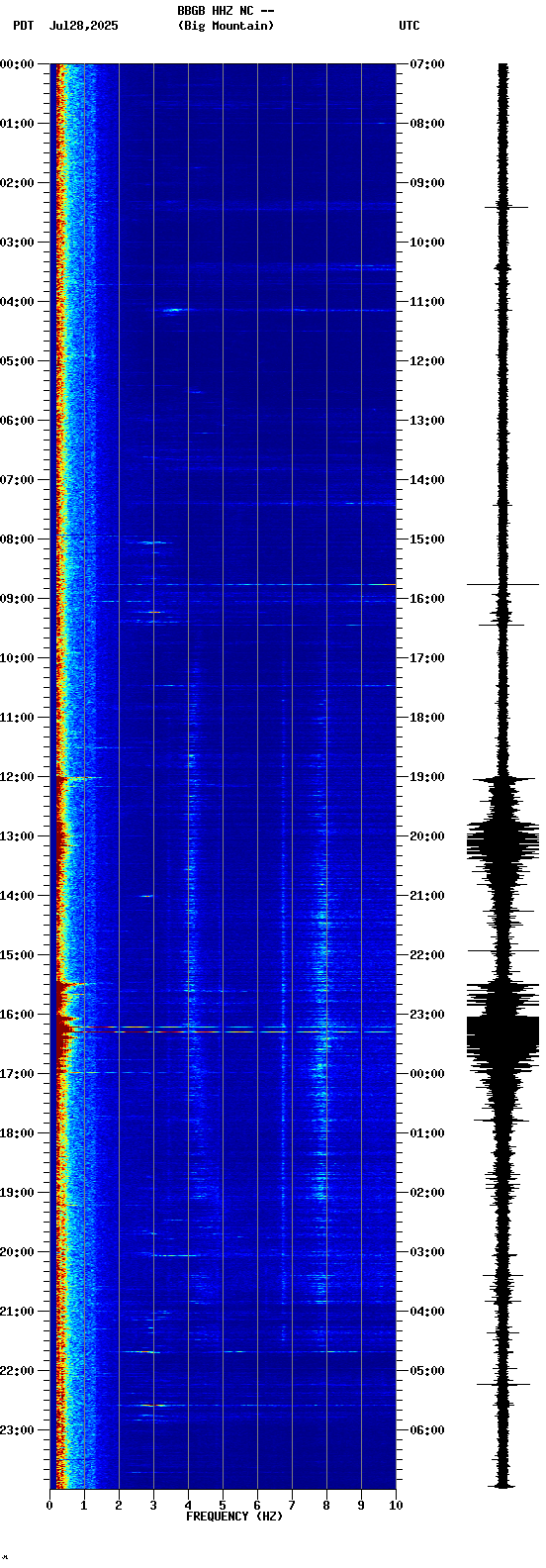Select 7 on the frequency axis
The image size is (546, 1568).
(292, 1506)
